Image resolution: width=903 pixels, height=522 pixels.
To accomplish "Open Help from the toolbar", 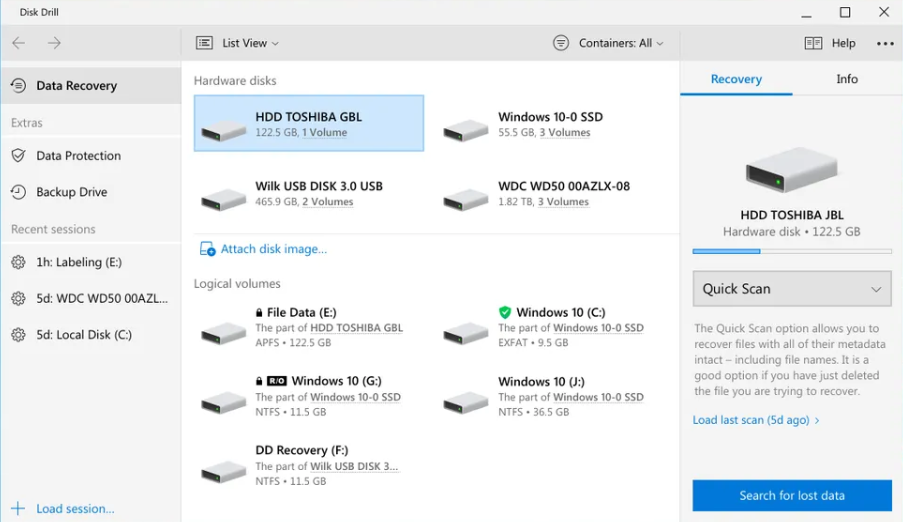I will click(843, 43).
